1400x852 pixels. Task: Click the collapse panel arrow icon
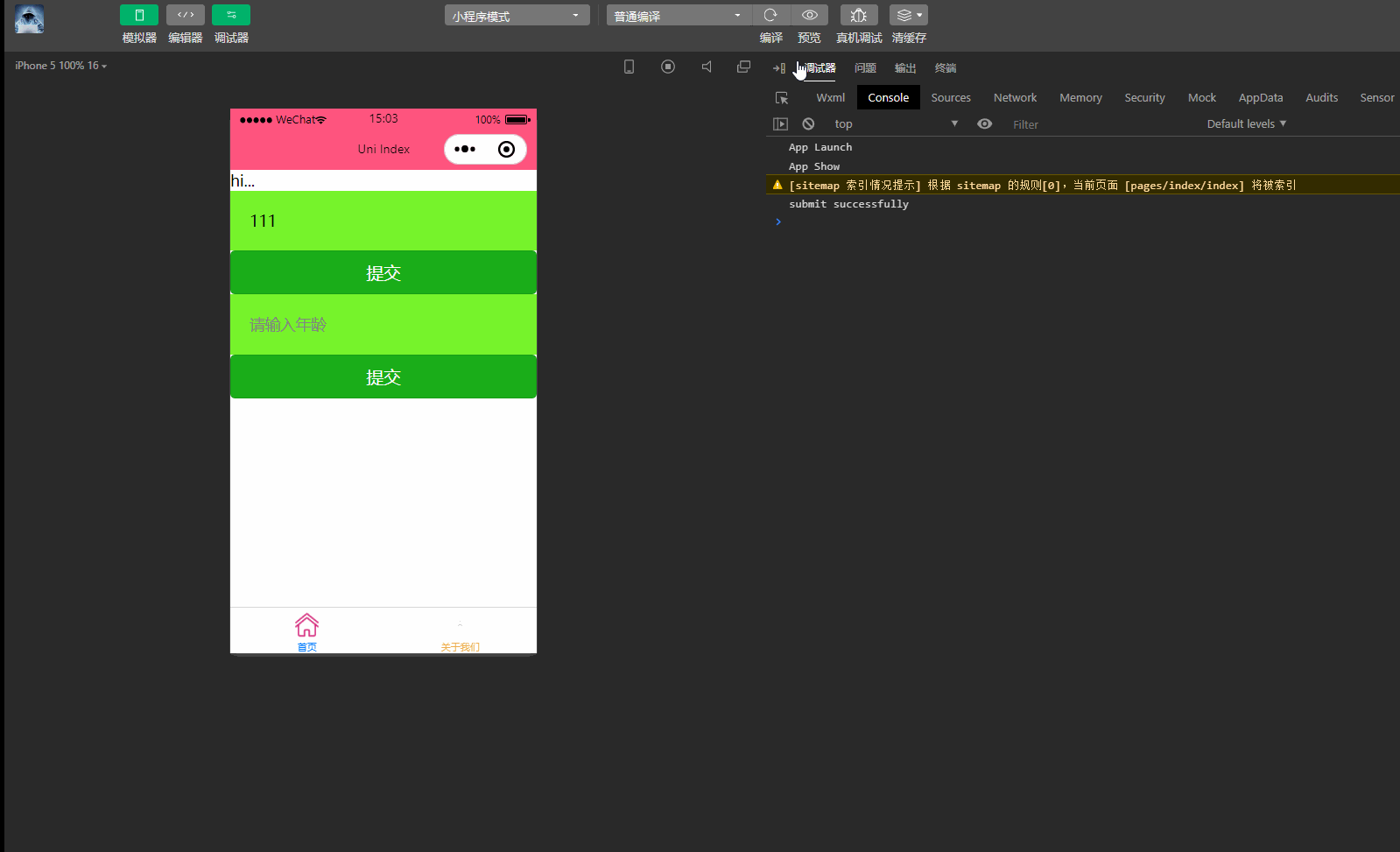click(778, 68)
